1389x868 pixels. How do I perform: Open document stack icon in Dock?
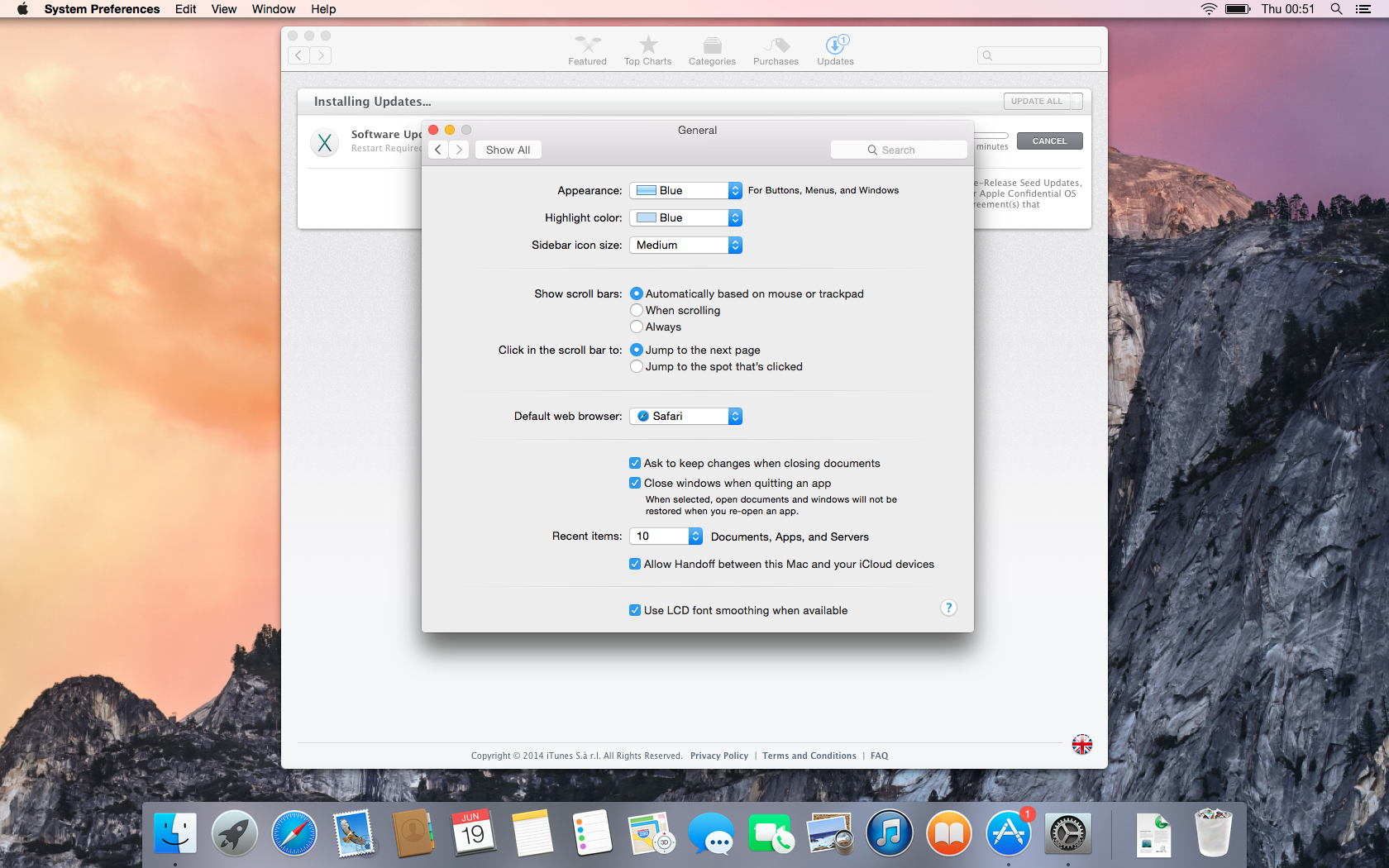coord(1154,833)
